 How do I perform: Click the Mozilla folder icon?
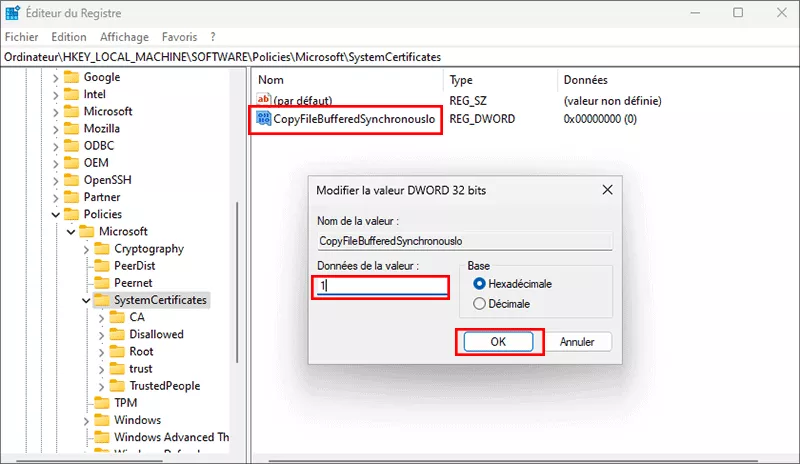tap(71, 129)
